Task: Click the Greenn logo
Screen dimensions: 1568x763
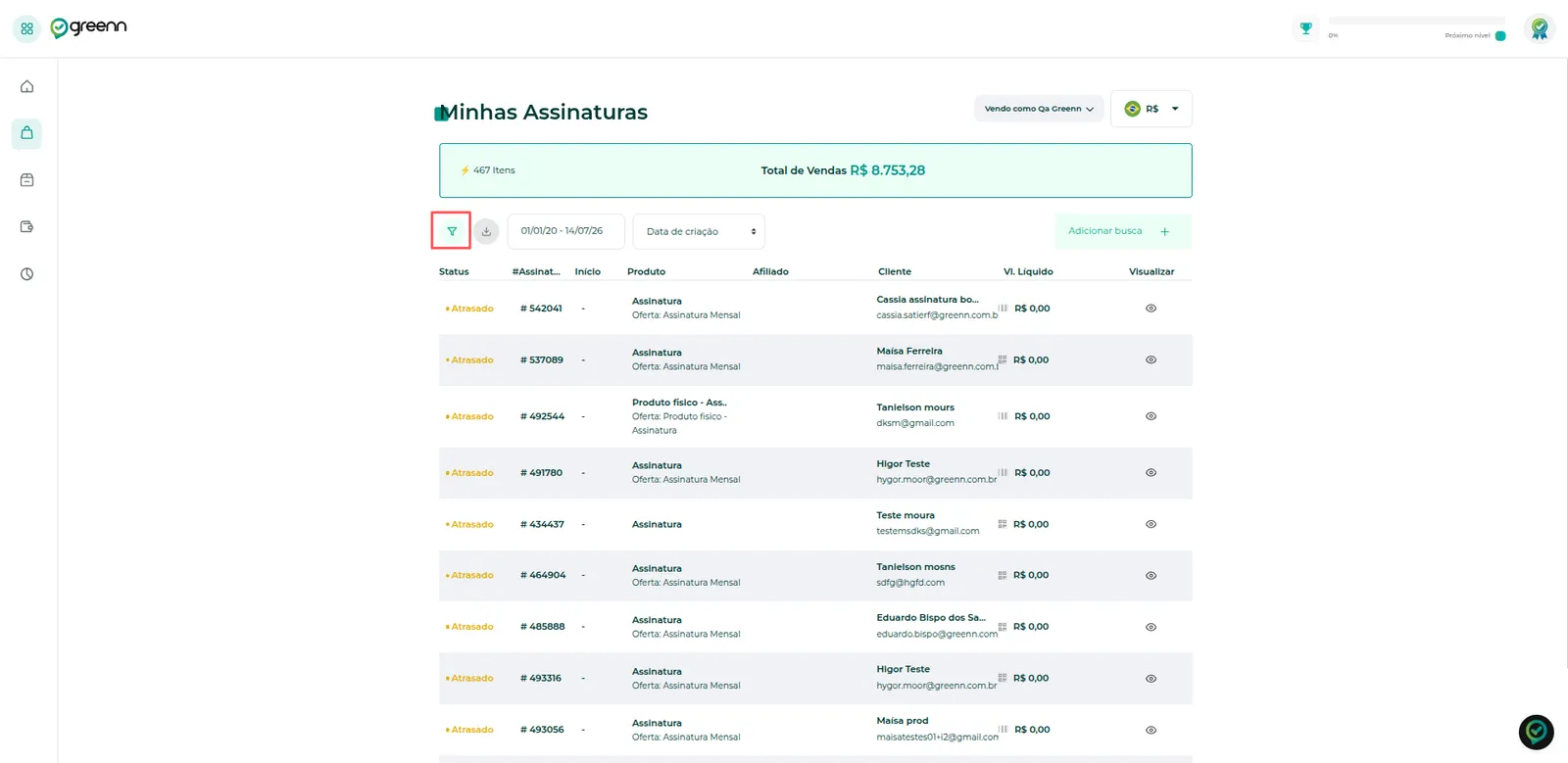Action: pyautogui.click(x=88, y=27)
